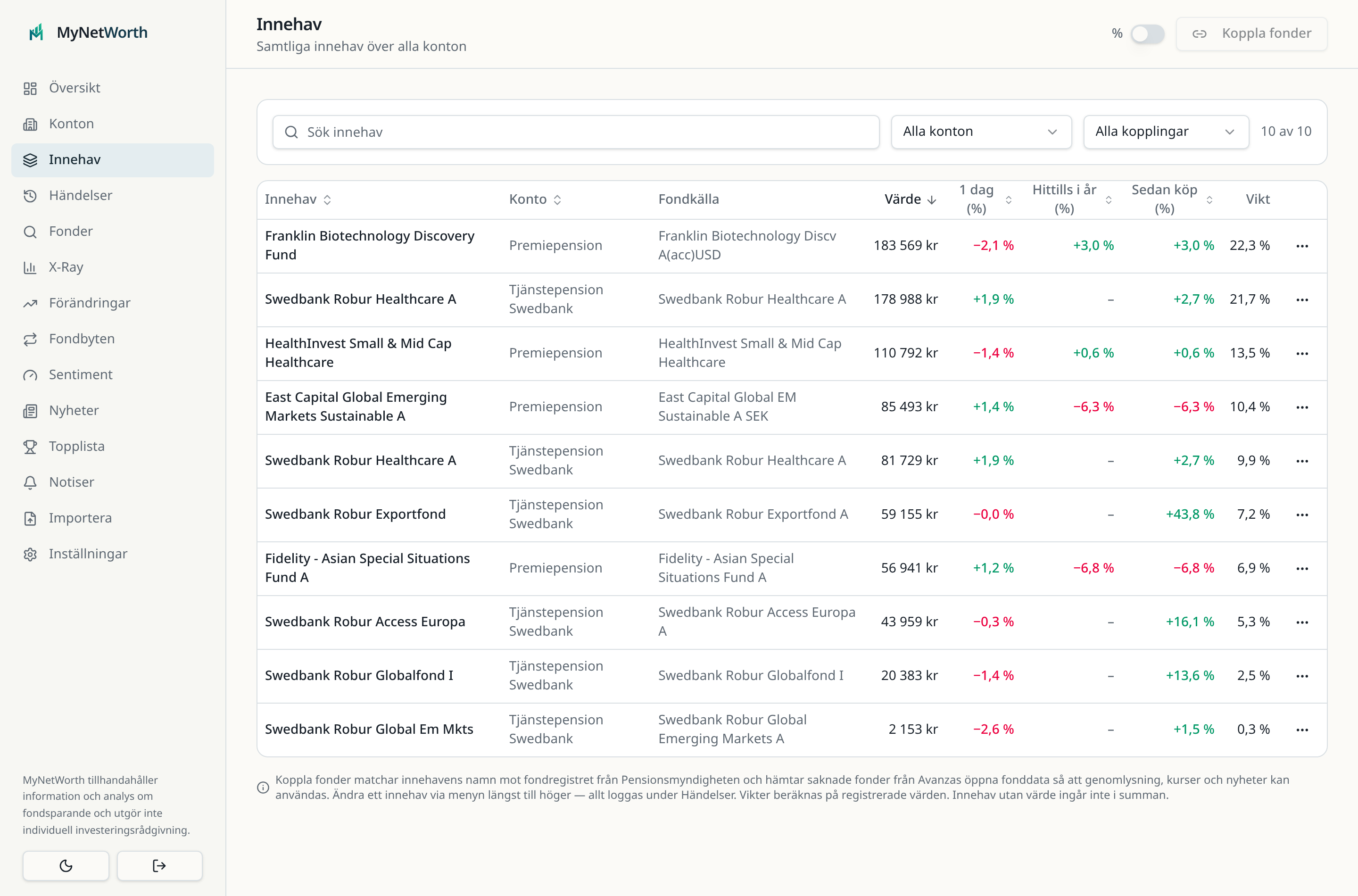Open the Fonder section
1358x896 pixels.
click(x=113, y=232)
